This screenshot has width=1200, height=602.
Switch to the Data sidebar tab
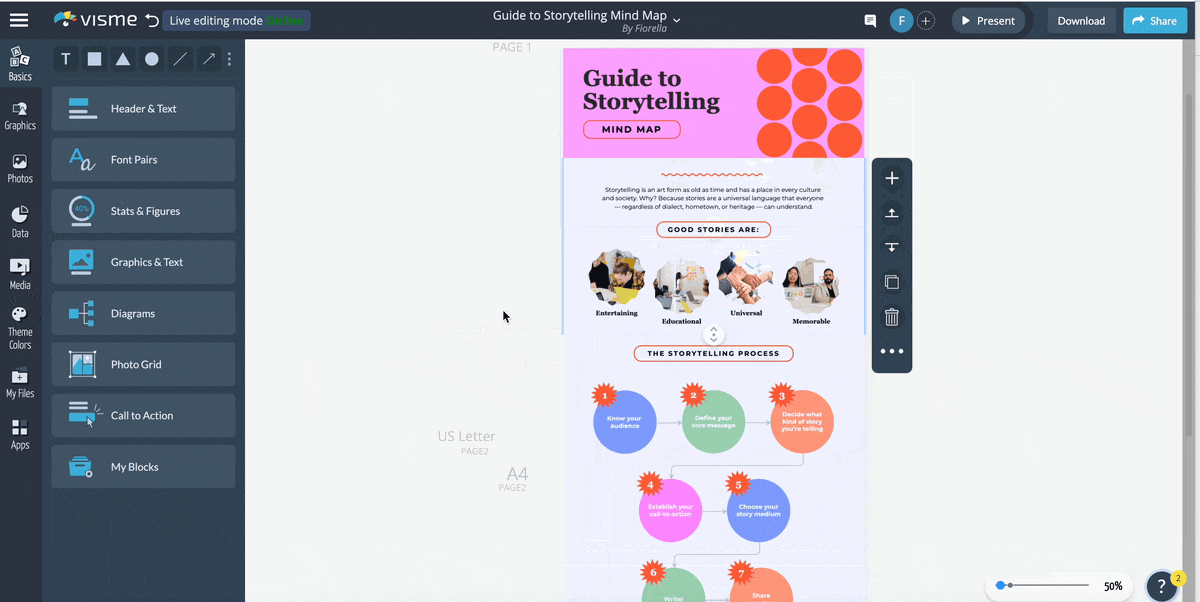click(20, 221)
